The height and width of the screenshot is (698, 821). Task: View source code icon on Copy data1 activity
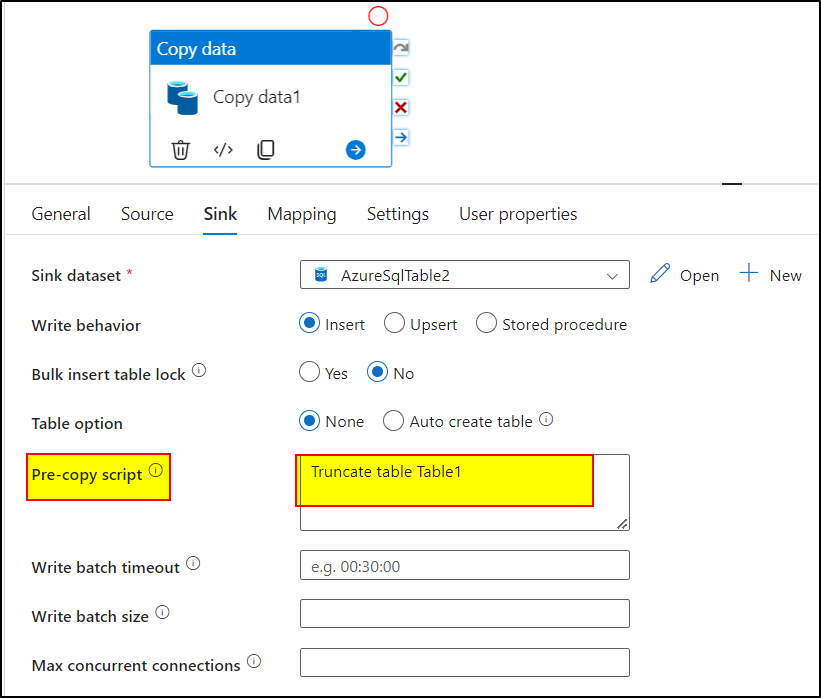point(223,150)
